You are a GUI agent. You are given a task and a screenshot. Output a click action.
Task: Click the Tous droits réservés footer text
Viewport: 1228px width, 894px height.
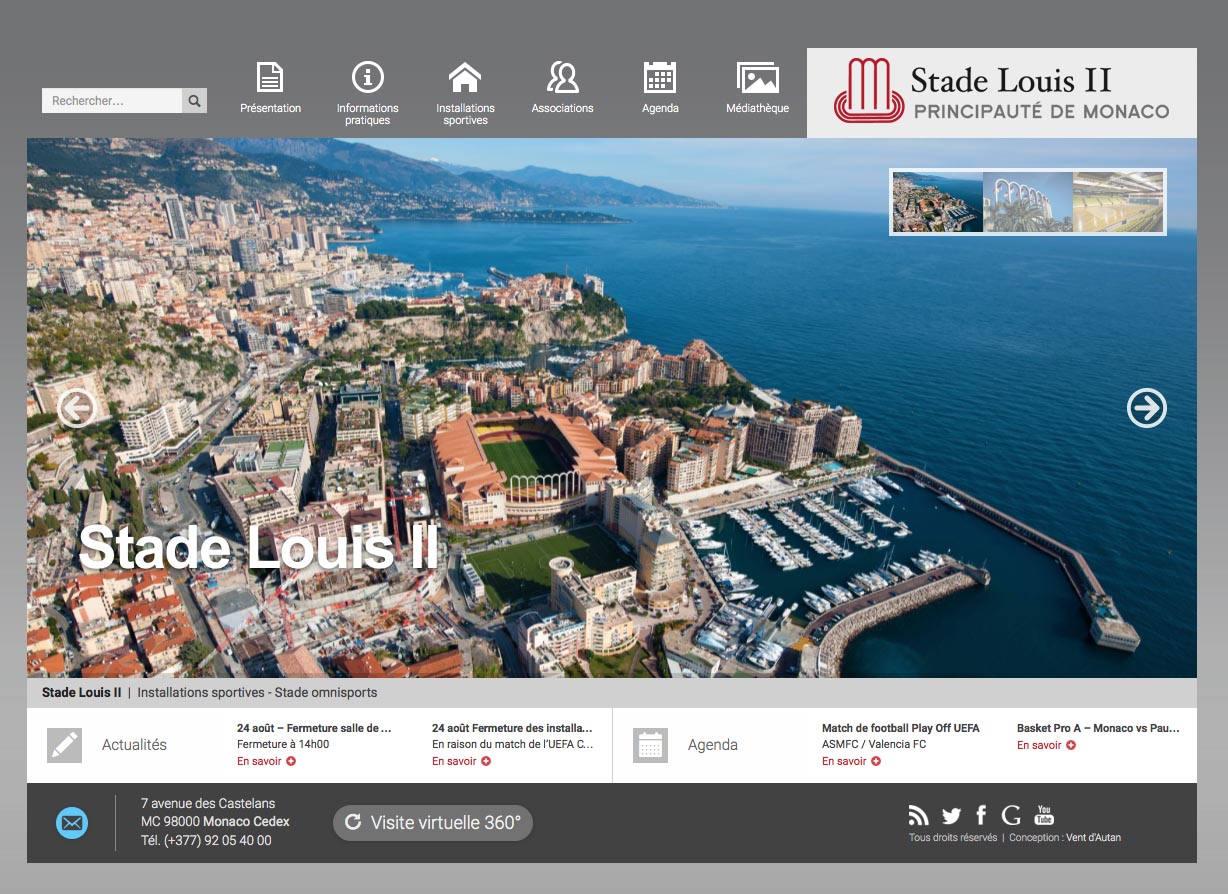953,838
